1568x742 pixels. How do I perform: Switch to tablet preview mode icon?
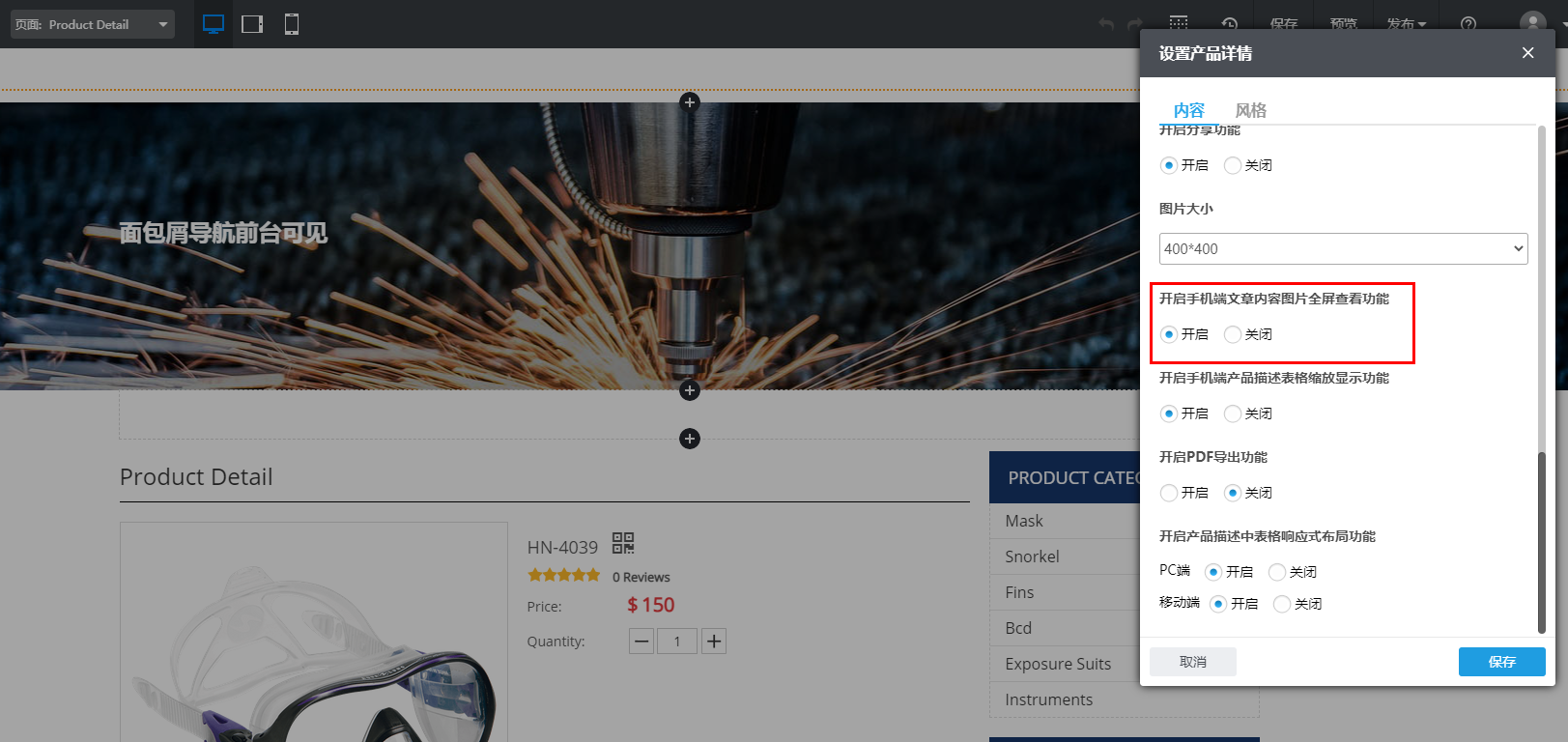252,24
